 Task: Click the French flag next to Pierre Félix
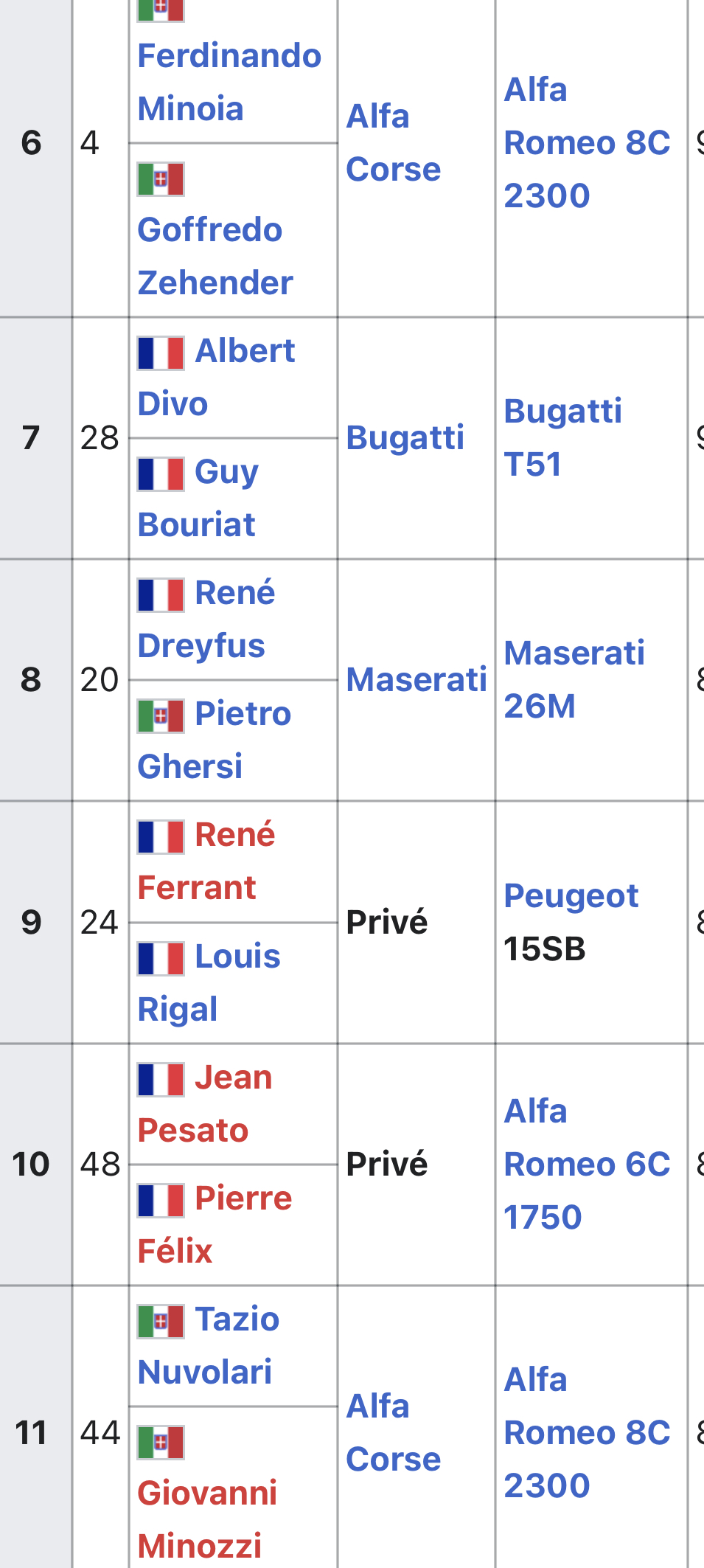click(161, 1200)
